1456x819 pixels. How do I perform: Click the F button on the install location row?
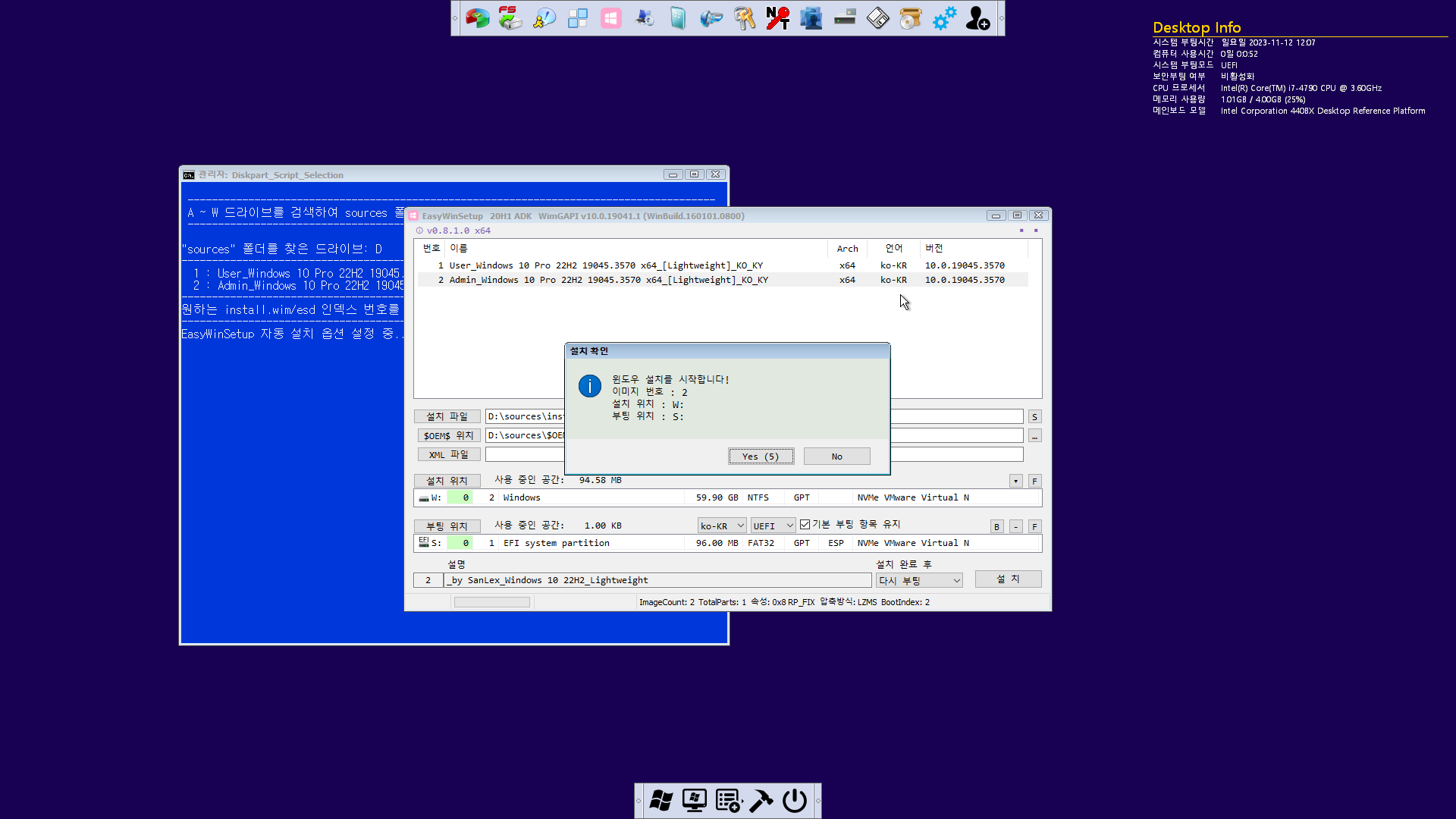(x=1034, y=481)
